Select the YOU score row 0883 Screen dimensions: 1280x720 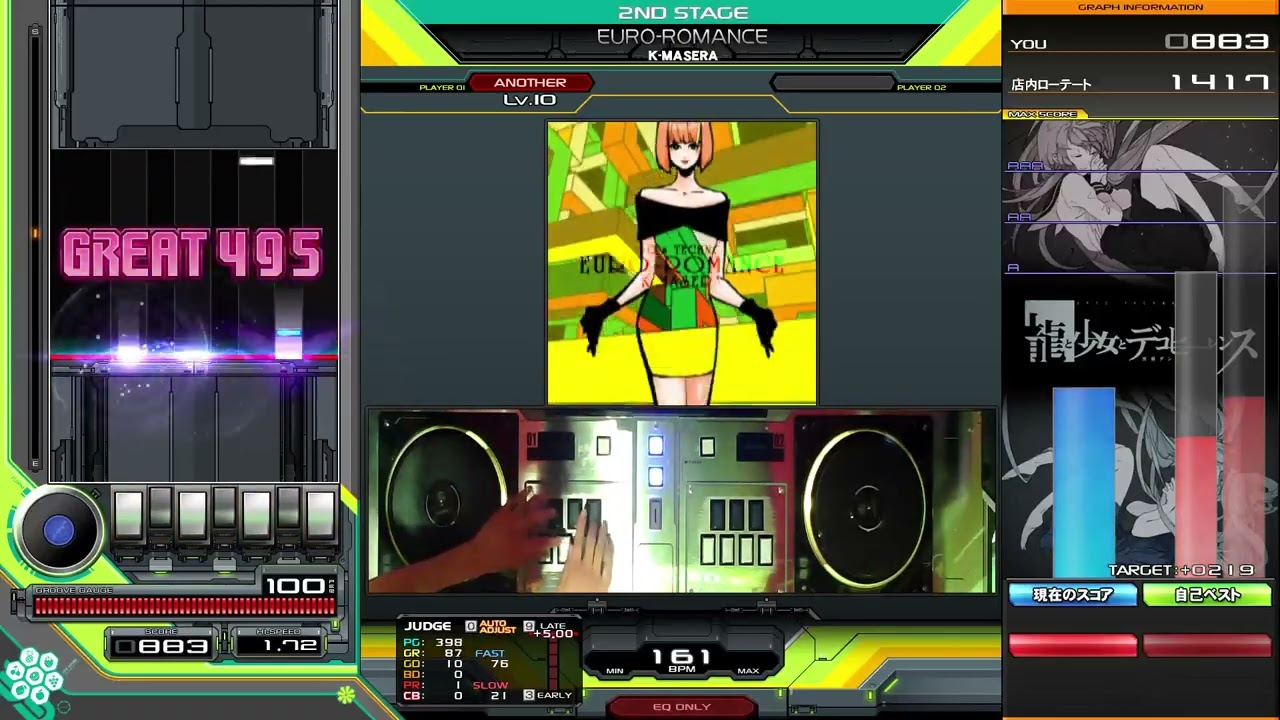[x=1140, y=43]
